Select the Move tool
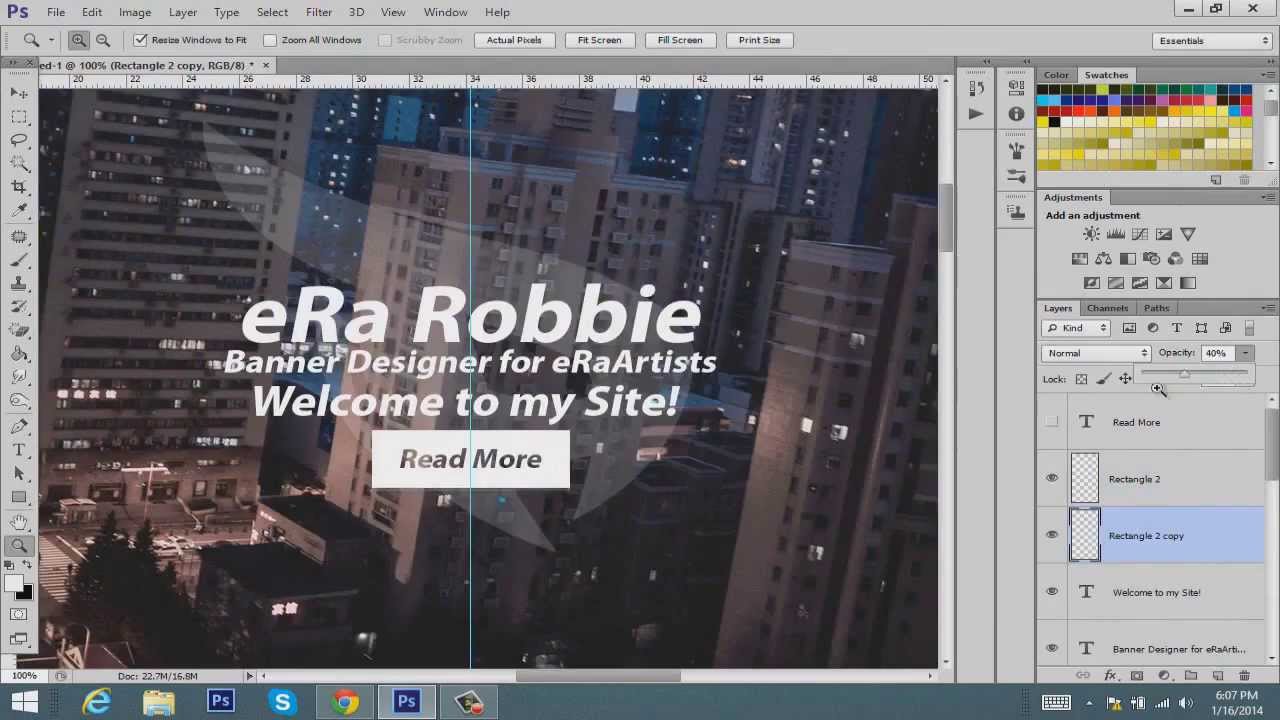The width and height of the screenshot is (1280, 720). (19, 93)
